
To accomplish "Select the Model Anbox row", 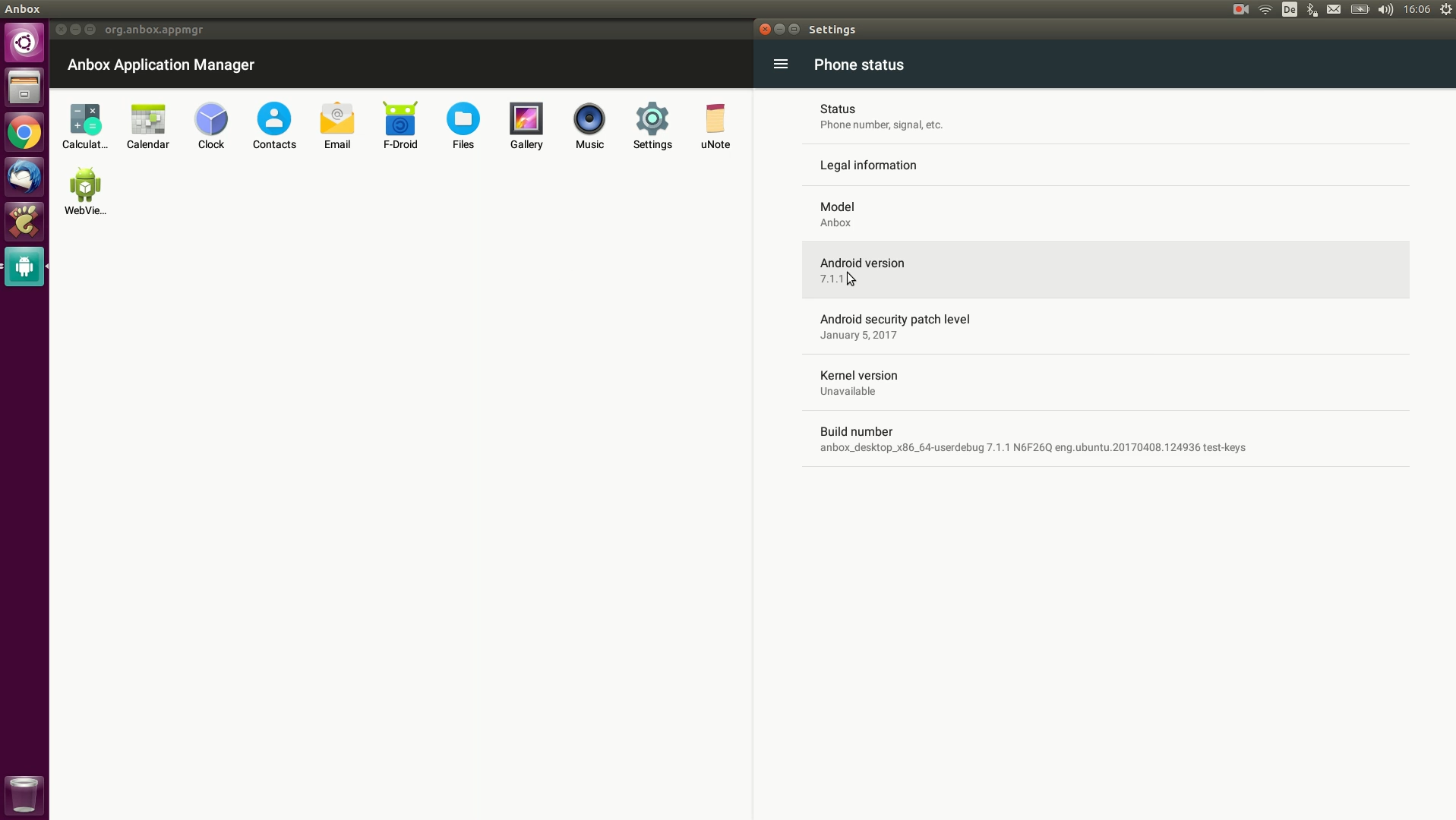I will [1105, 214].
